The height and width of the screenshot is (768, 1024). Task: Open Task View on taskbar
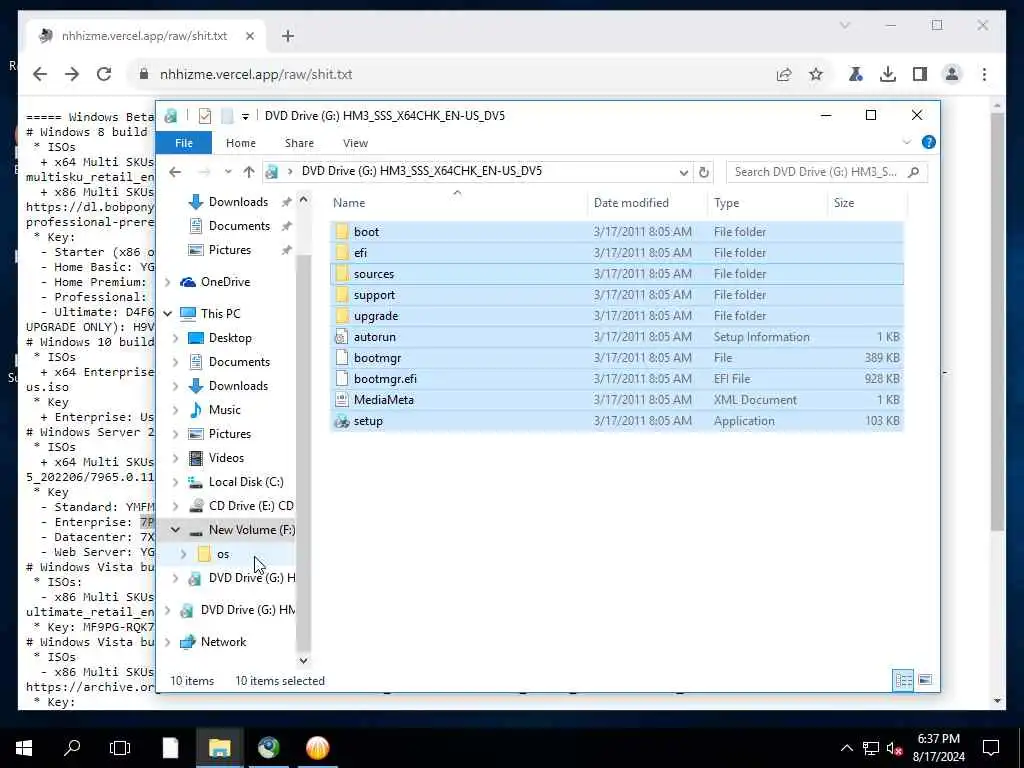click(120, 748)
